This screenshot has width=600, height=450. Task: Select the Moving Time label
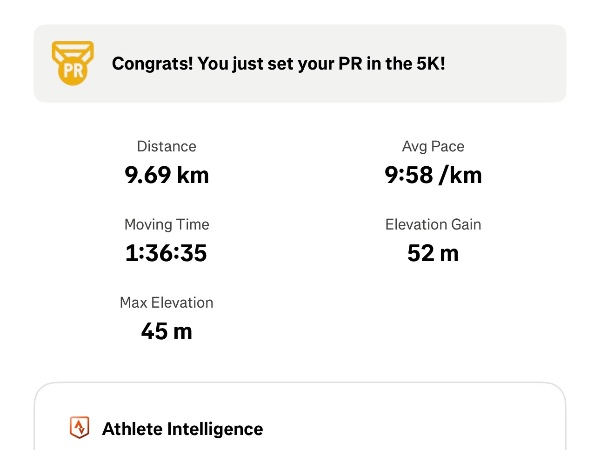tap(166, 224)
